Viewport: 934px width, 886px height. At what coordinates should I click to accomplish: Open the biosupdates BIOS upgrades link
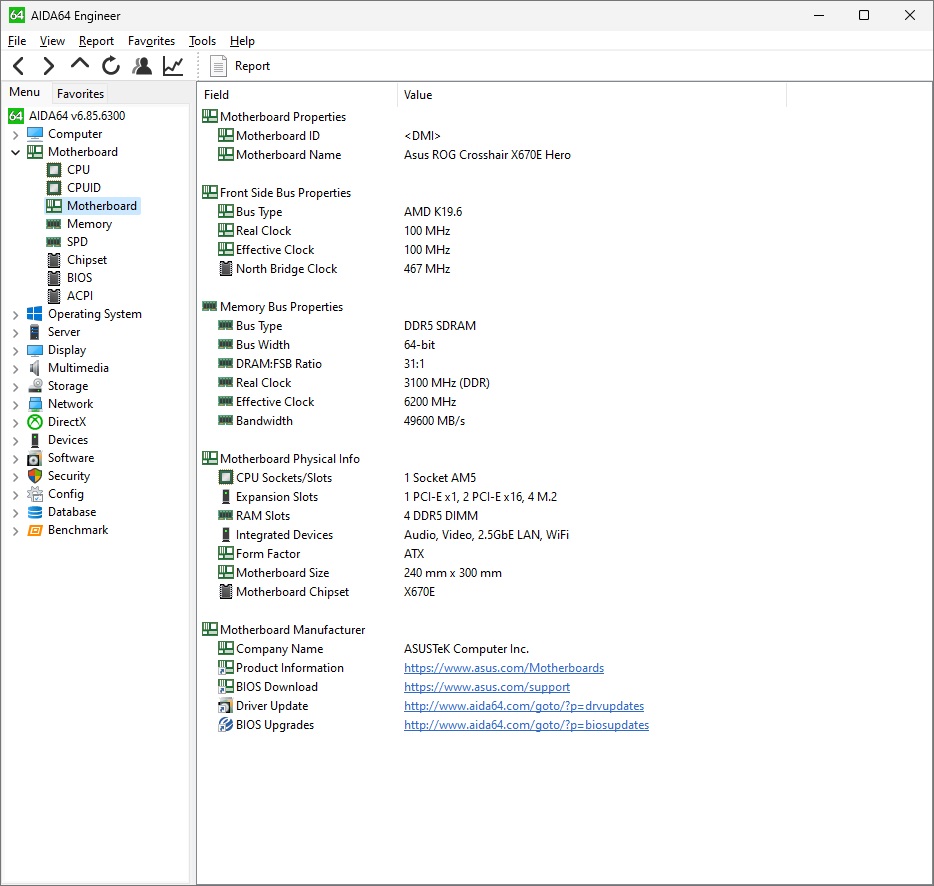[527, 725]
